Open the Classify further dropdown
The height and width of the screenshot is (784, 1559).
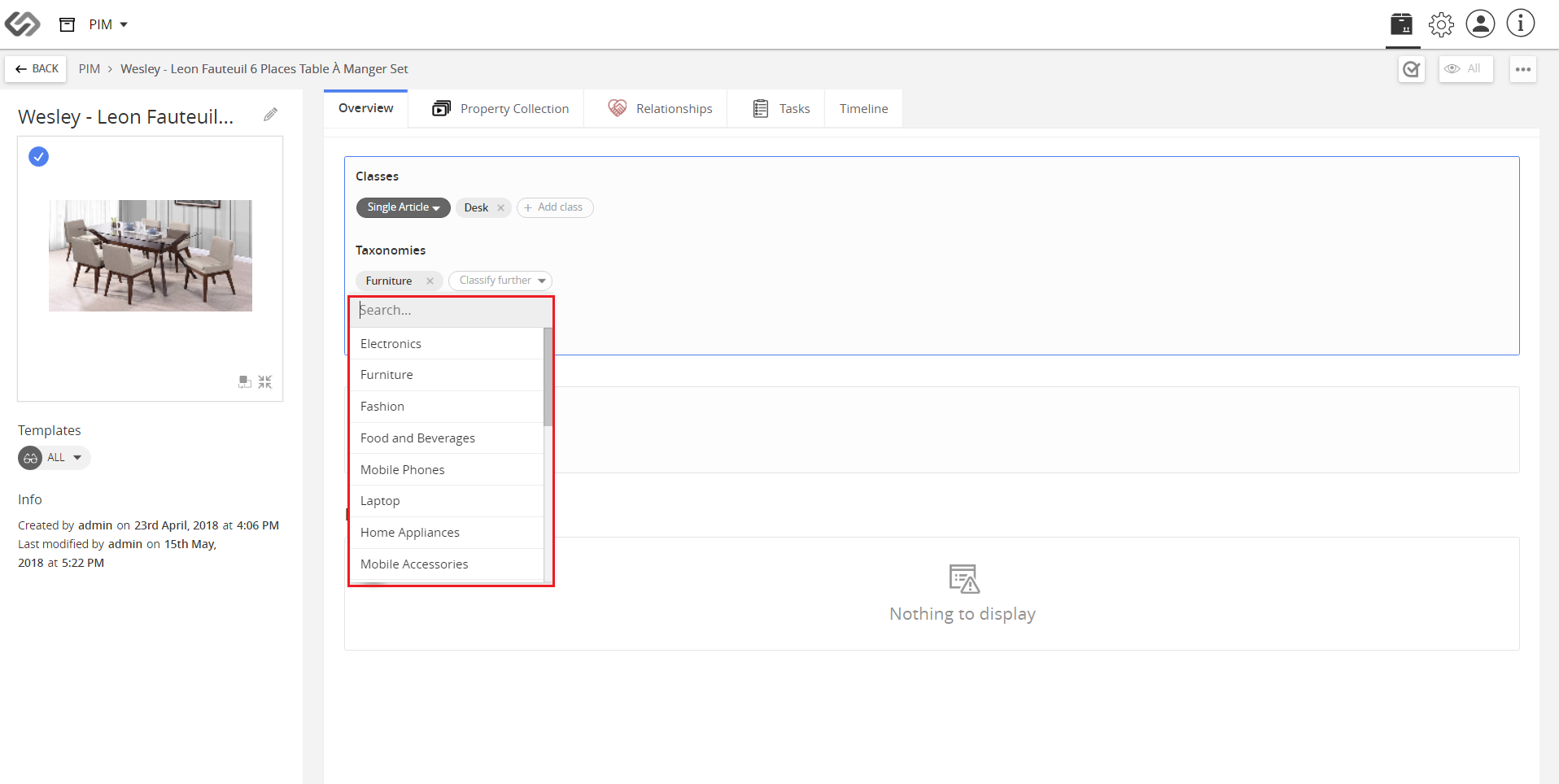point(500,281)
